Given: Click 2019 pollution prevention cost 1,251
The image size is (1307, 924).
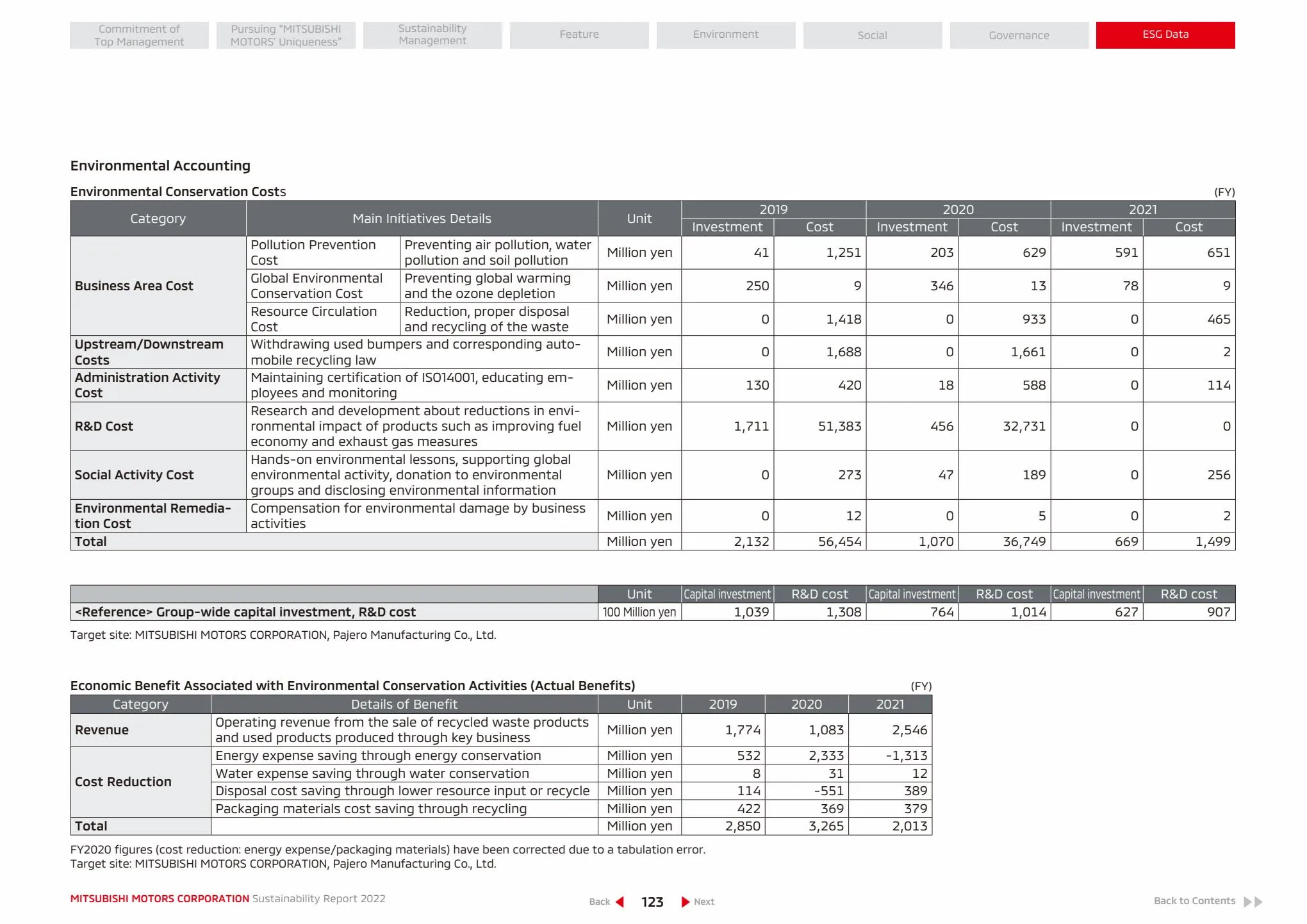Looking at the screenshot, I should tap(843, 252).
